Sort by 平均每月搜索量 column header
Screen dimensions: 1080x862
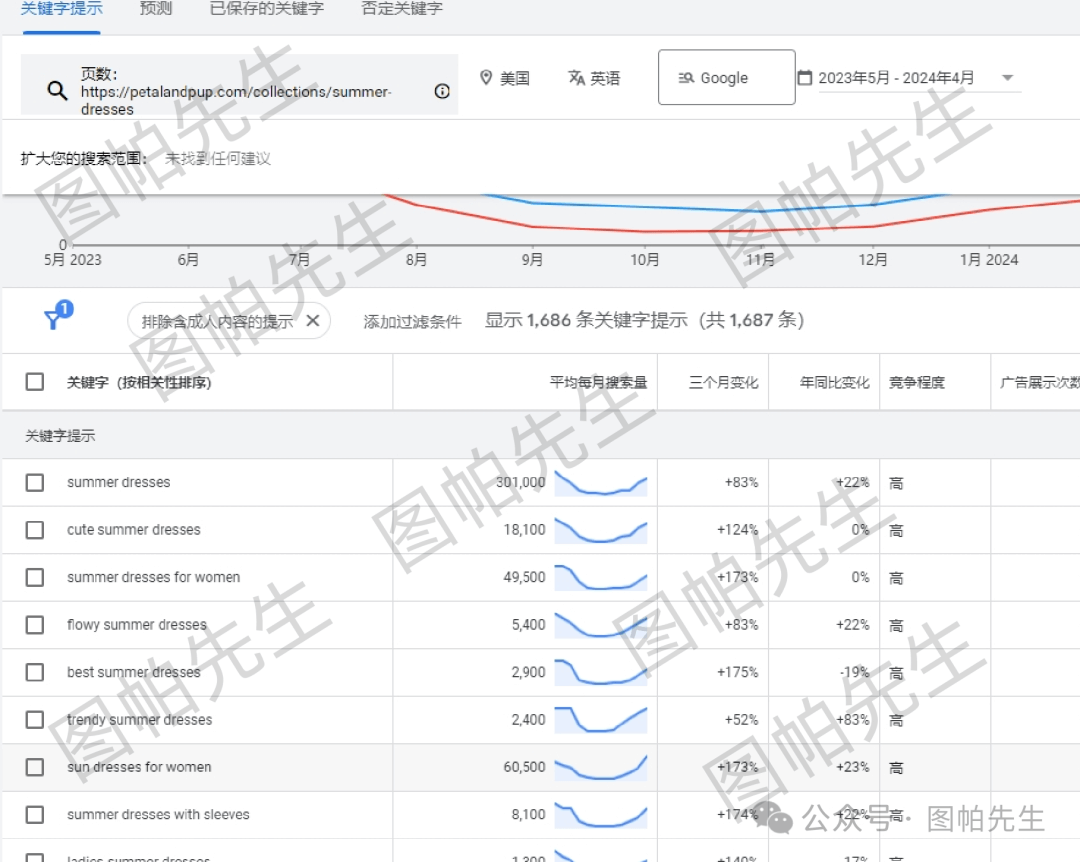click(x=598, y=382)
